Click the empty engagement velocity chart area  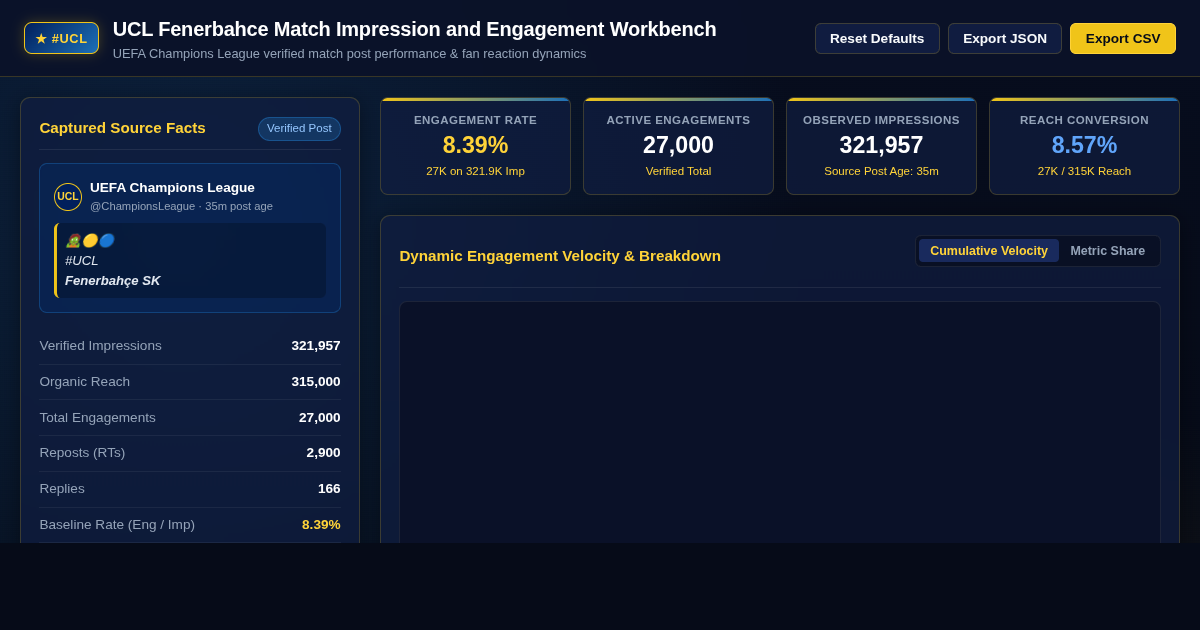[780, 422]
